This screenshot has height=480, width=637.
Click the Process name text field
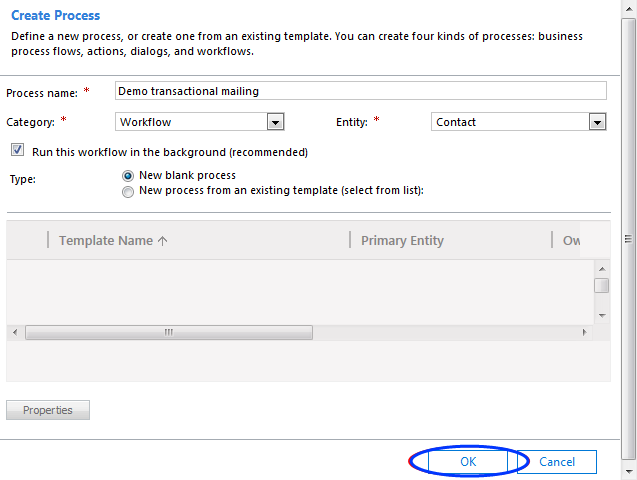(x=360, y=91)
